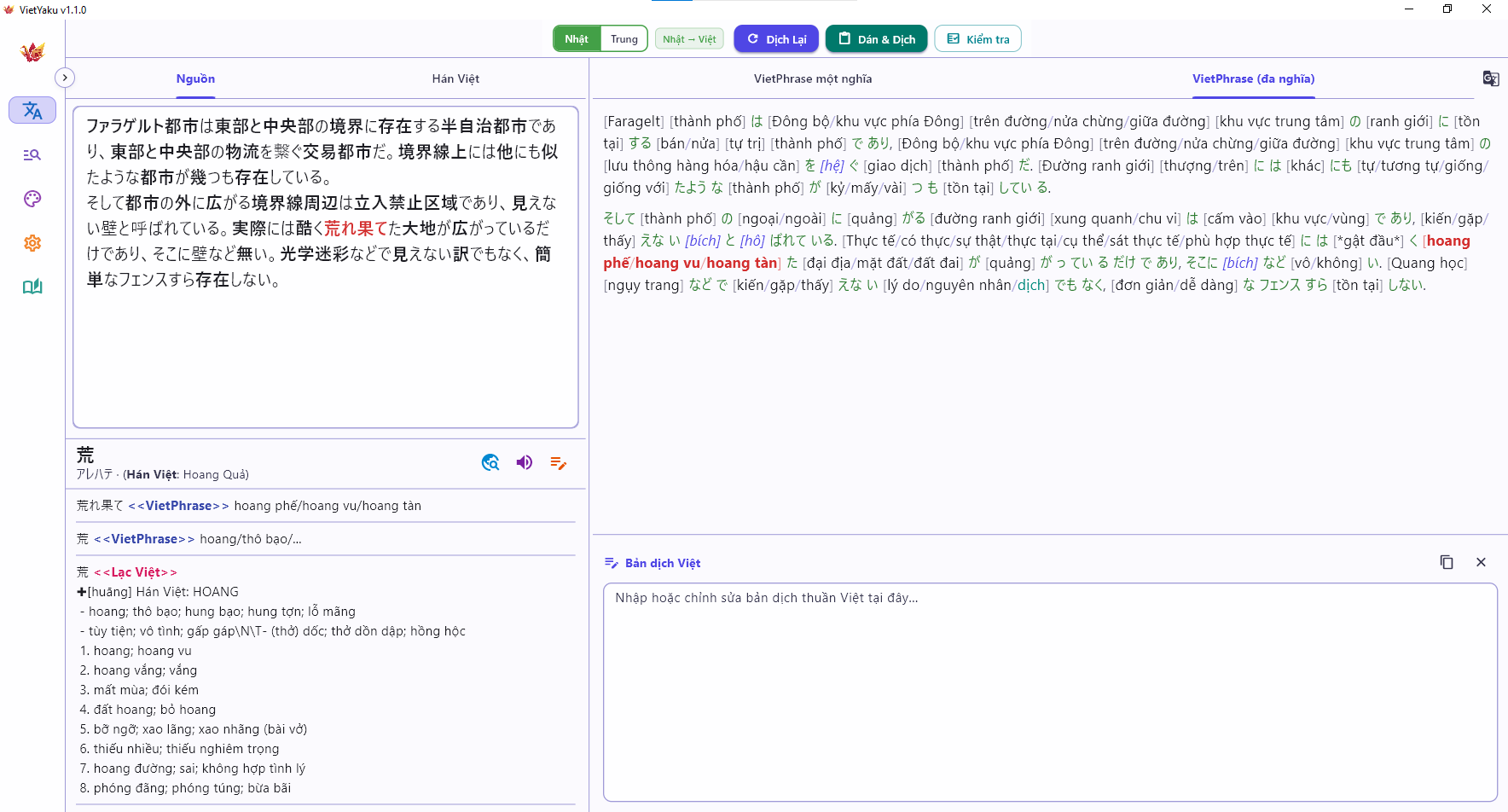1508x812 pixels.
Task: Click the Dán & Dịch button
Action: pos(877,39)
